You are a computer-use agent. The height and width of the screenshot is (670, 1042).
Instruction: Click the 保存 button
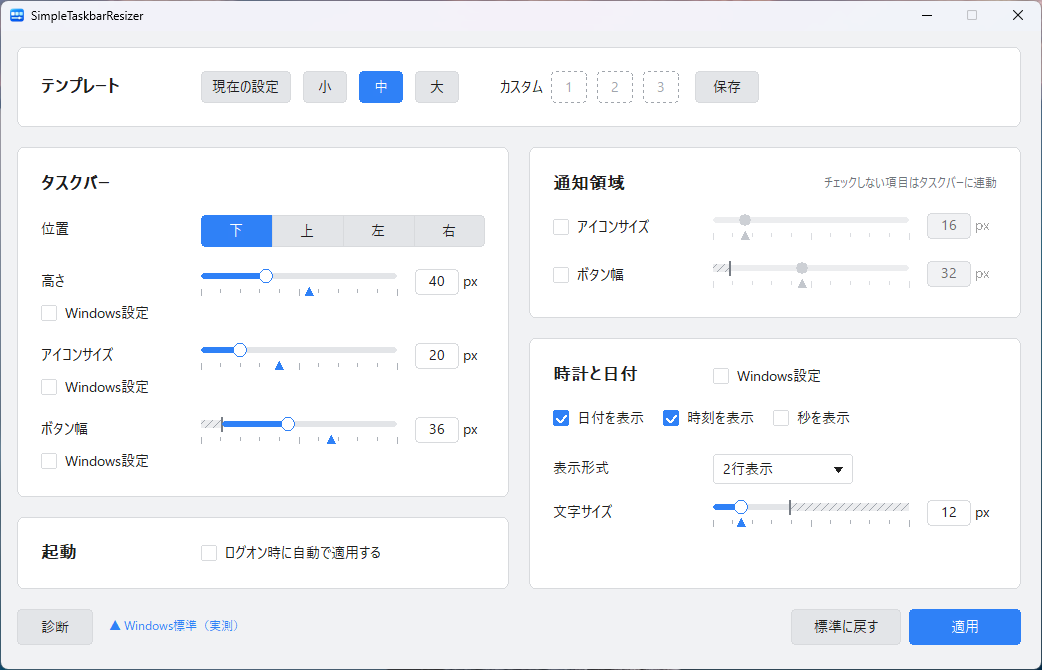coord(727,87)
